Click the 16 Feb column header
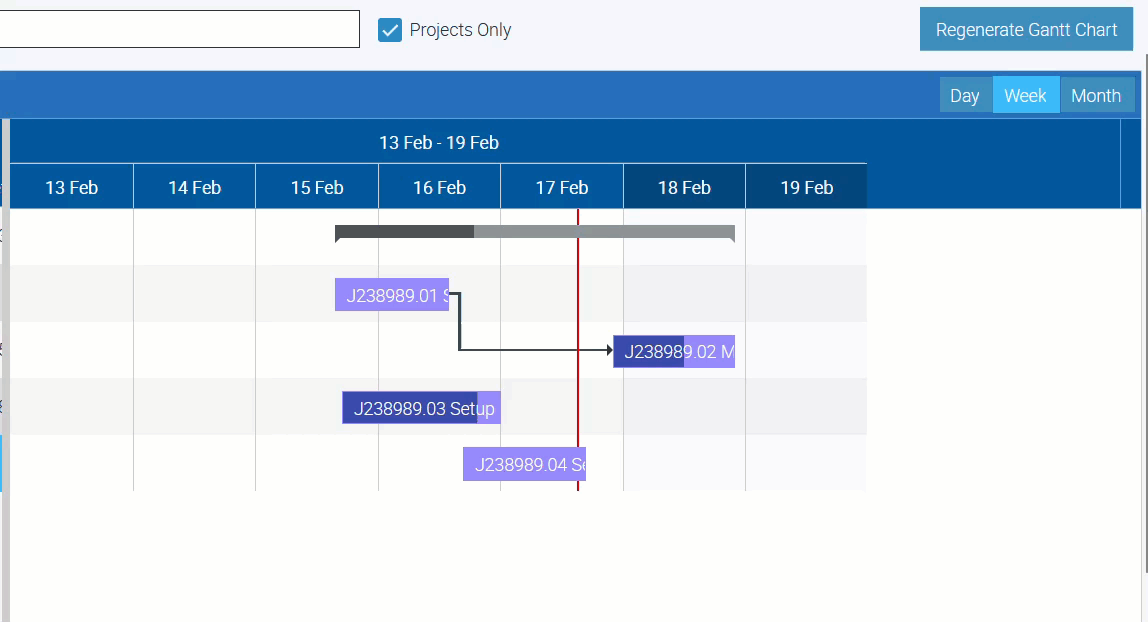This screenshot has width=1148, height=622. tap(439, 187)
